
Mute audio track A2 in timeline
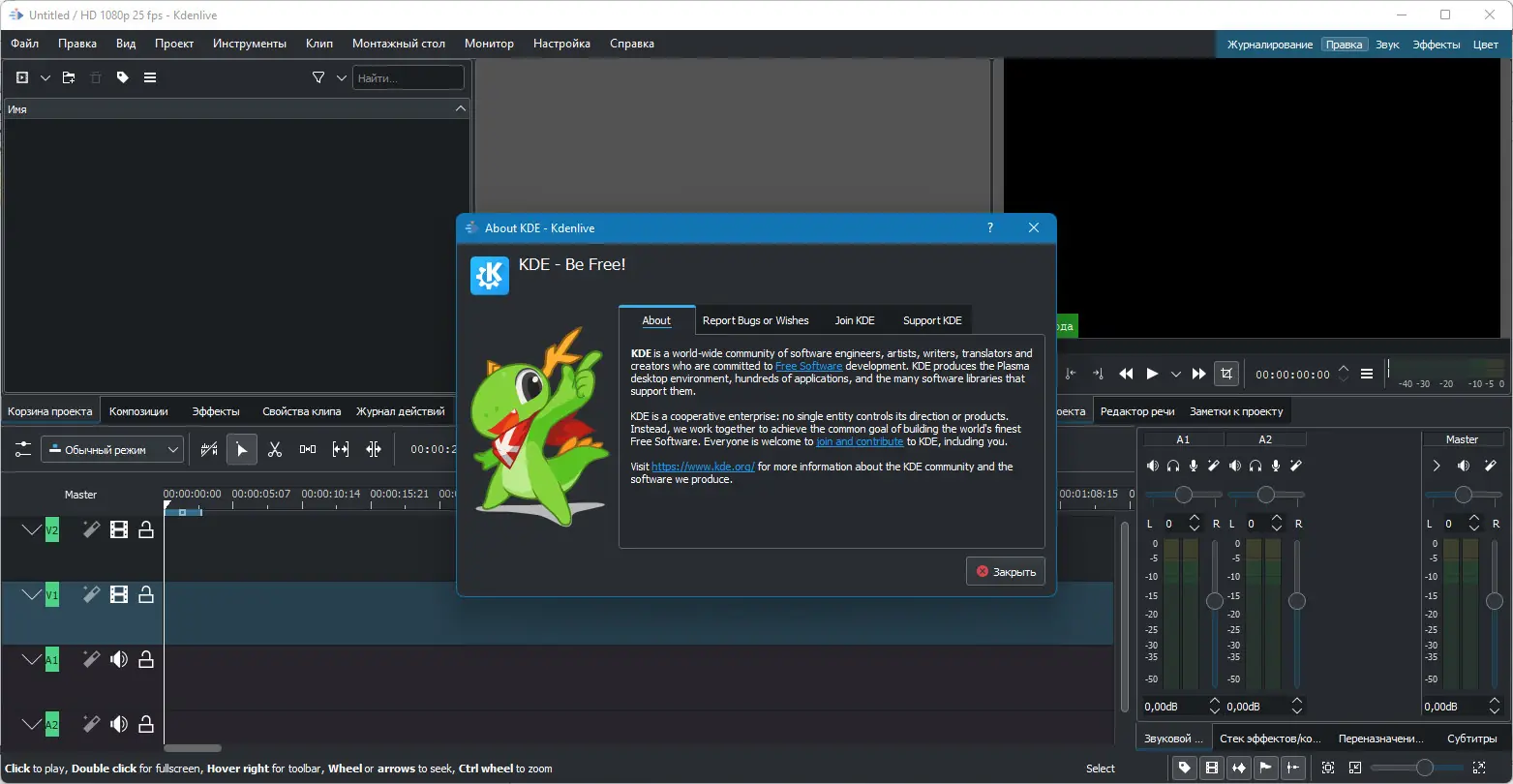(x=119, y=724)
